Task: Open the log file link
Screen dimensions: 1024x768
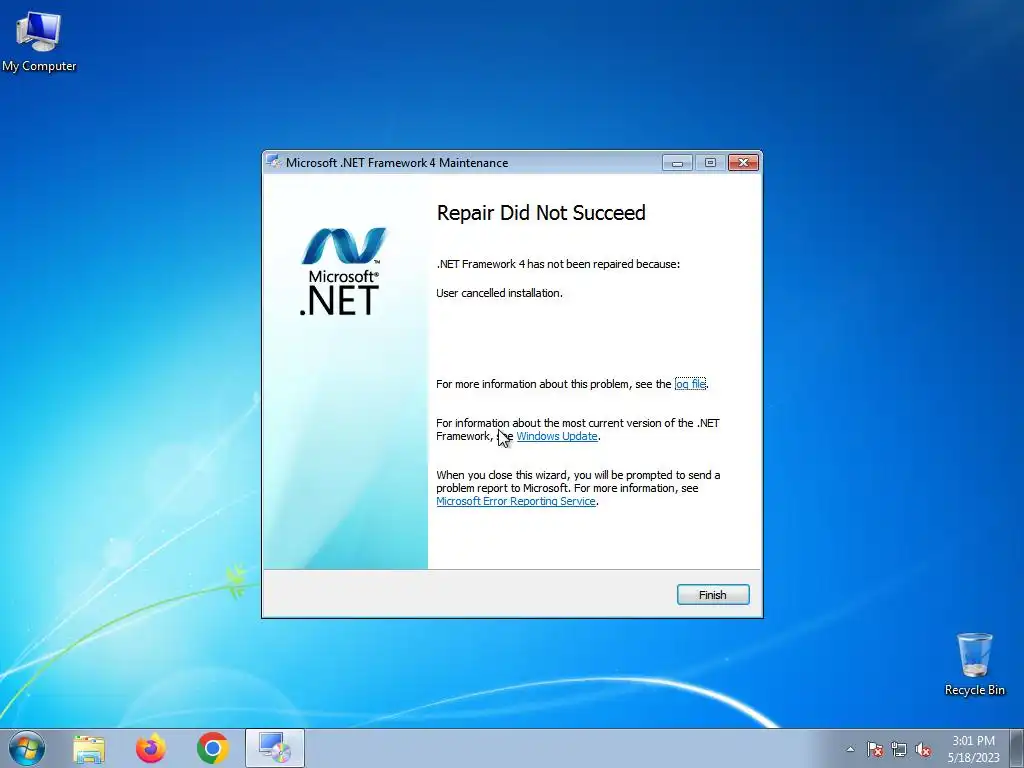Action: 690,384
